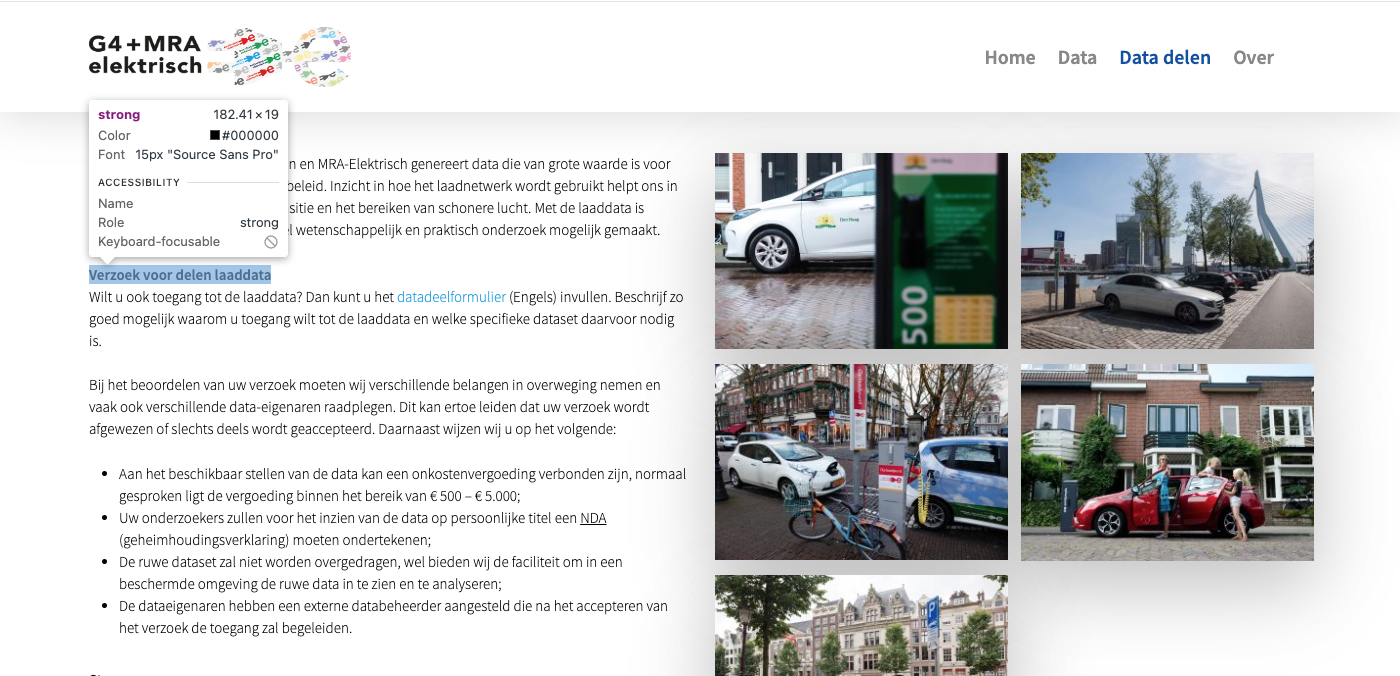Open the Data menu item
The width and height of the screenshot is (1400, 676).
[x=1077, y=57]
